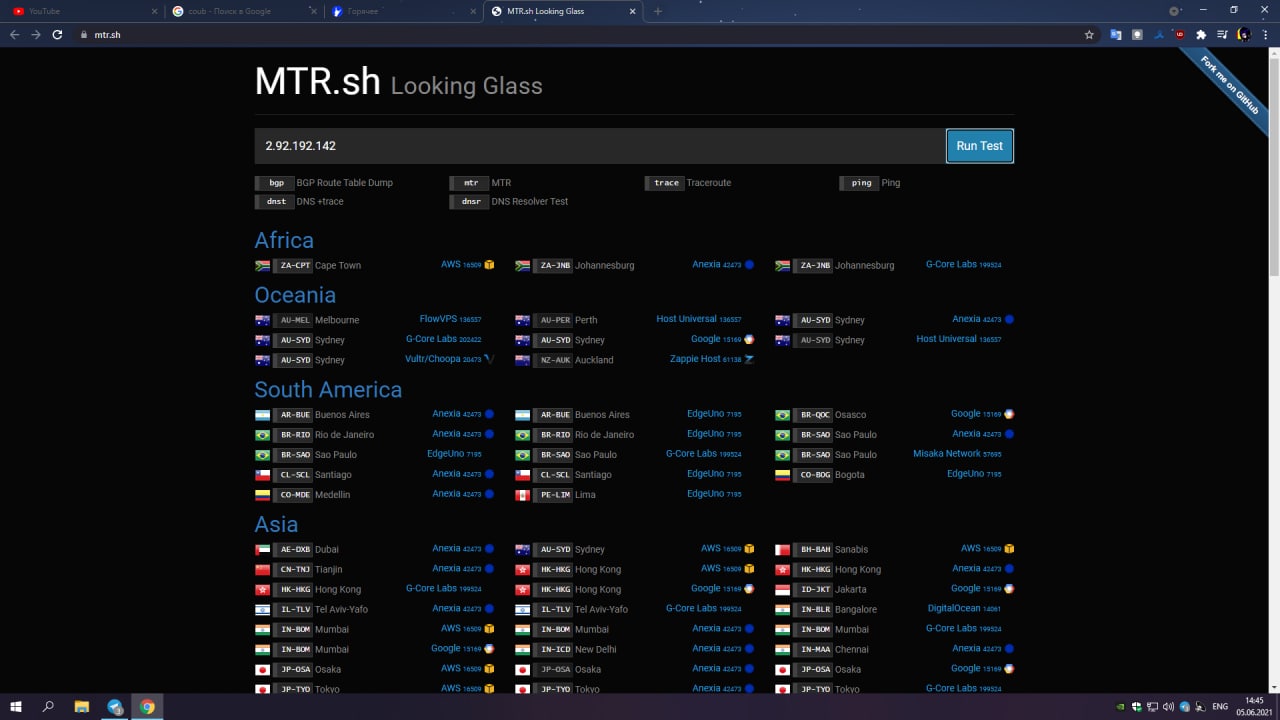The height and width of the screenshot is (720, 1280).
Task: Select the PE-LIM Lima probe
Action: pos(555,495)
